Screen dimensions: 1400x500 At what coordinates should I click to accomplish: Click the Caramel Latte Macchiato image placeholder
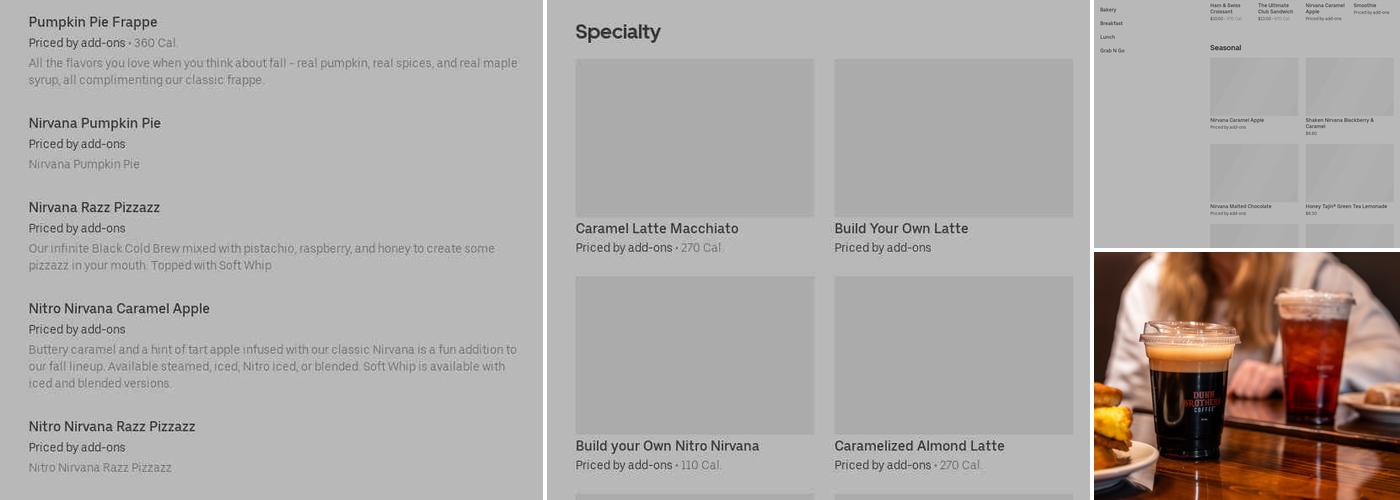[x=694, y=137]
